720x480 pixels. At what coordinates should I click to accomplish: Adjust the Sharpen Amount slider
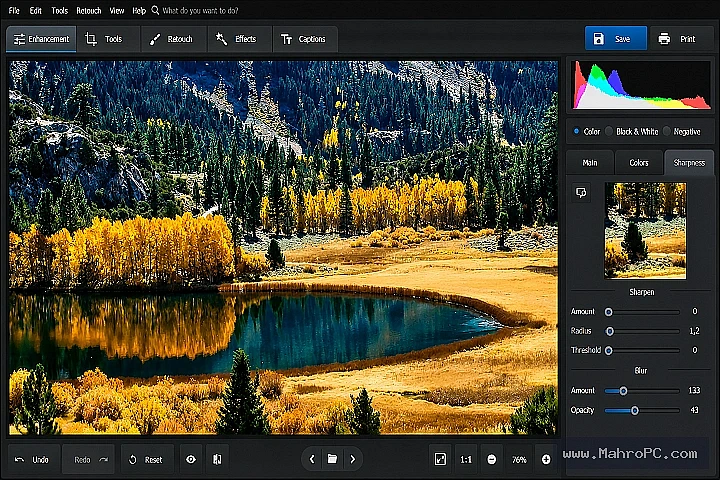click(643, 312)
